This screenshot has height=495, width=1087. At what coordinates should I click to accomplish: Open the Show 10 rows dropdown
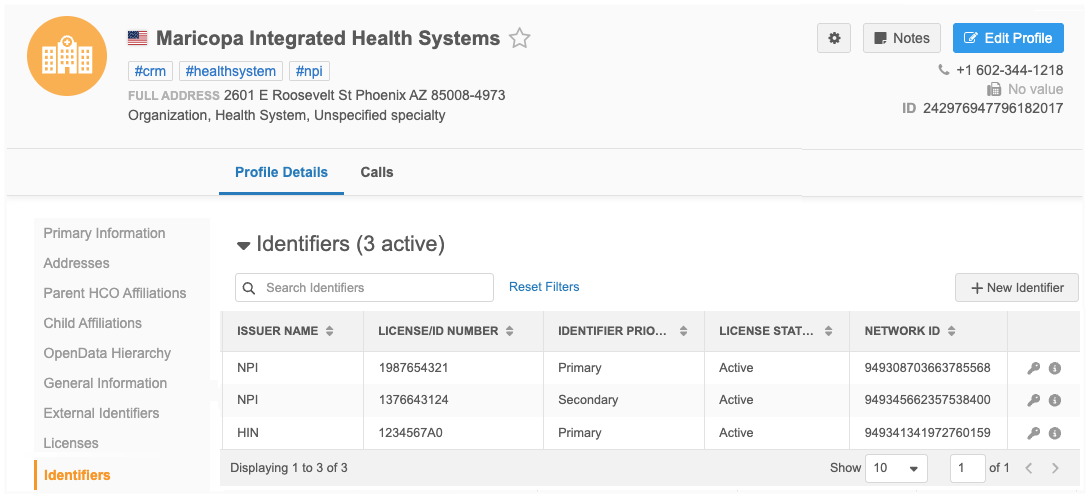click(x=896, y=468)
